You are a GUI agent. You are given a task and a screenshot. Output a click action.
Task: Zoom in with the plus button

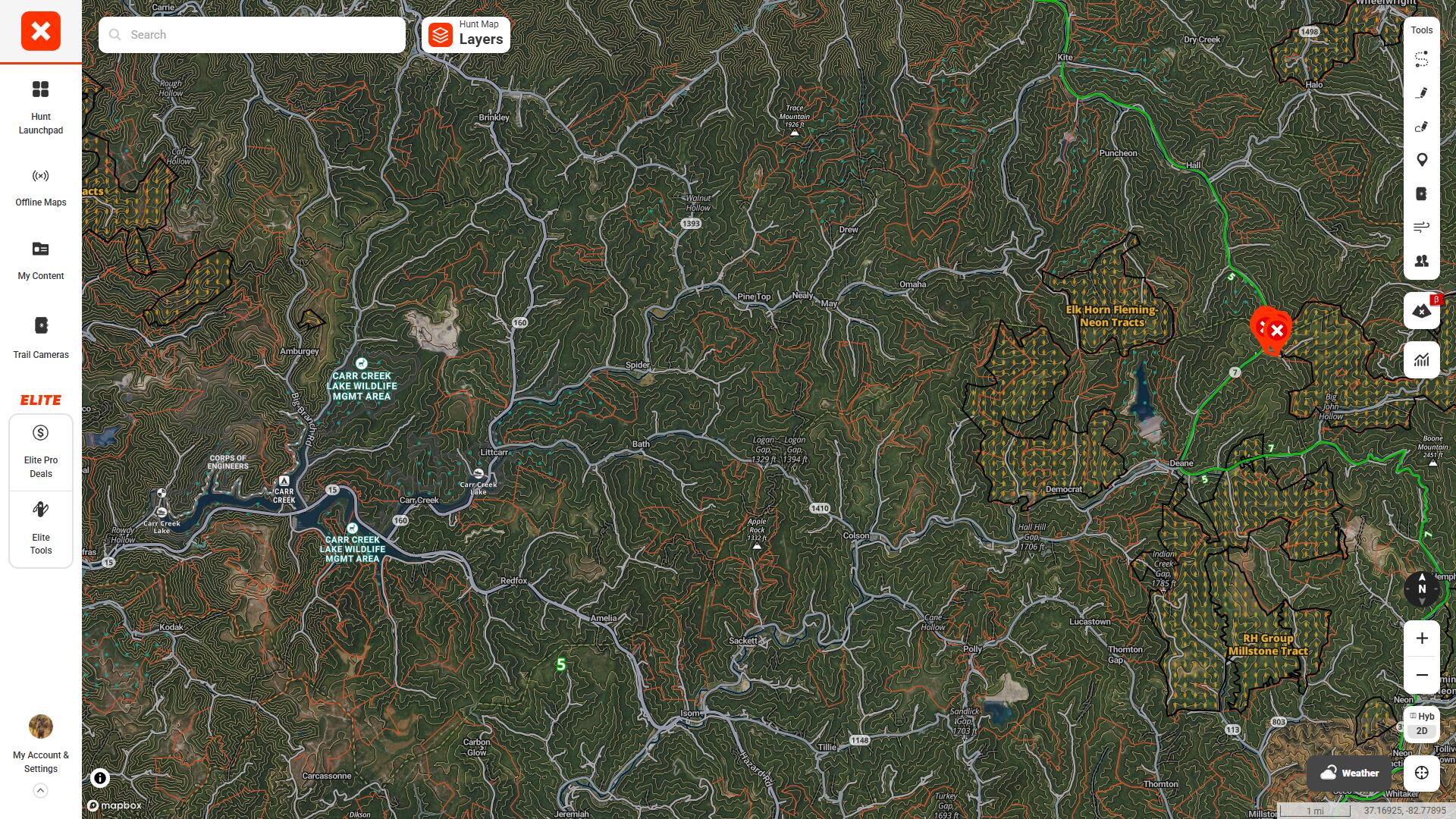click(x=1421, y=639)
